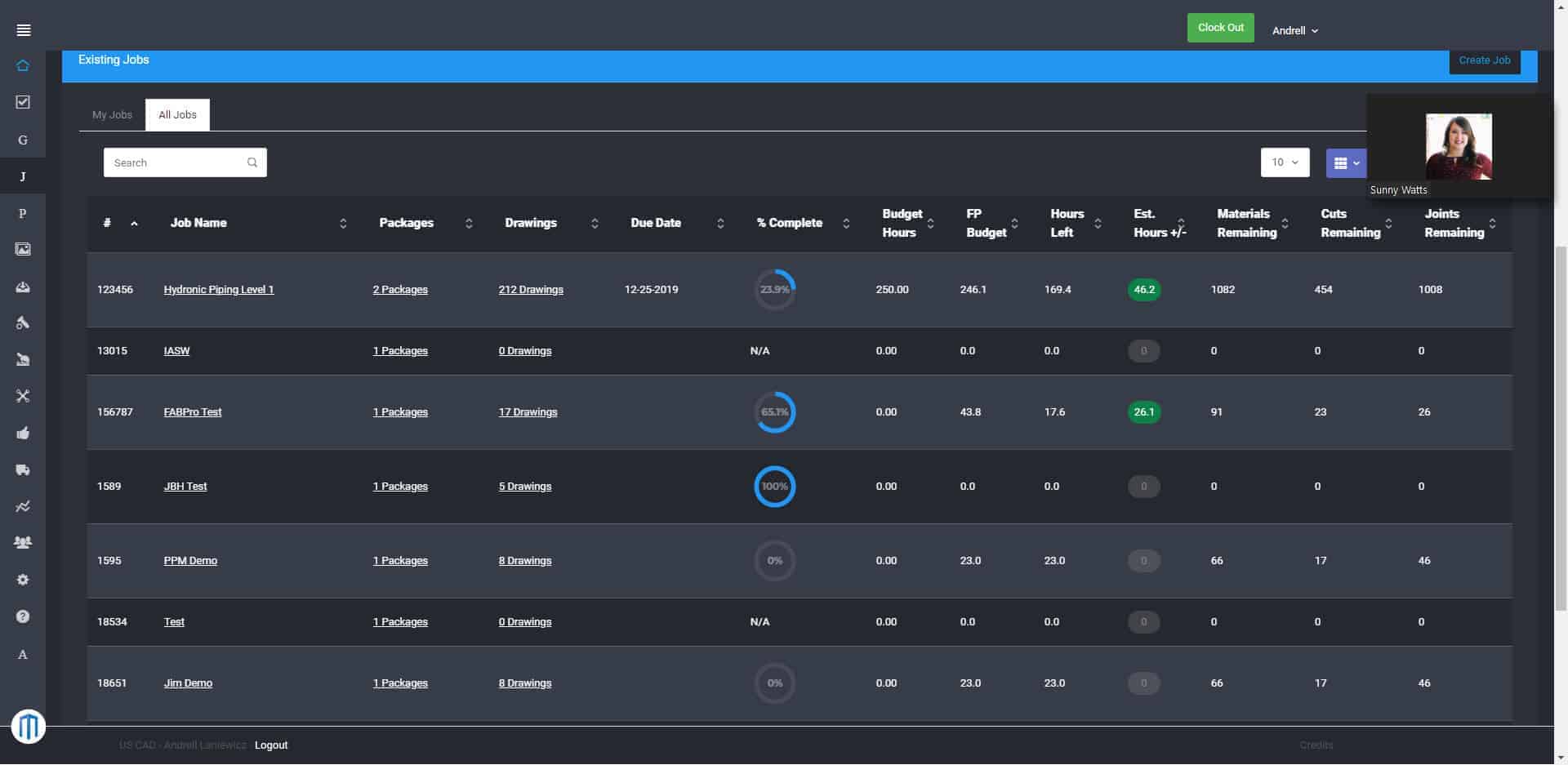Open the JBH Test job link

pyautogui.click(x=185, y=487)
